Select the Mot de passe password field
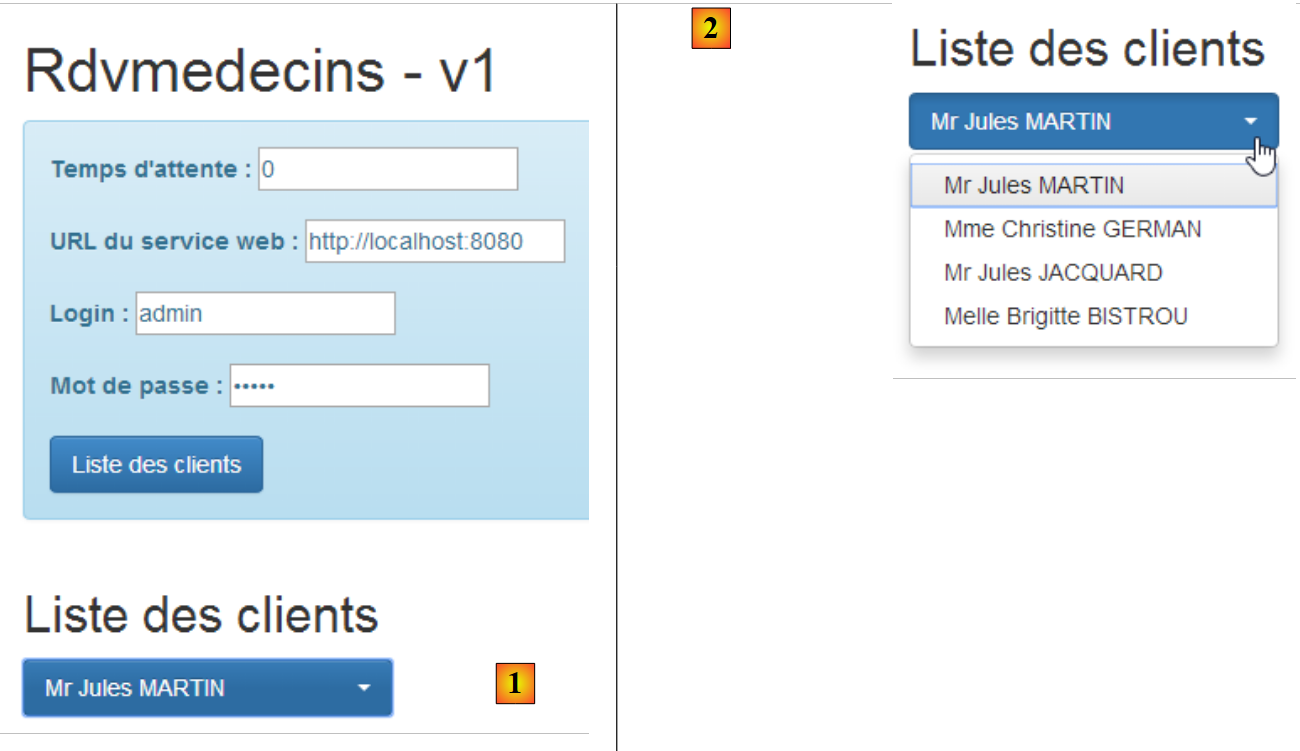The height and width of the screenshot is (751, 1300). tap(359, 386)
